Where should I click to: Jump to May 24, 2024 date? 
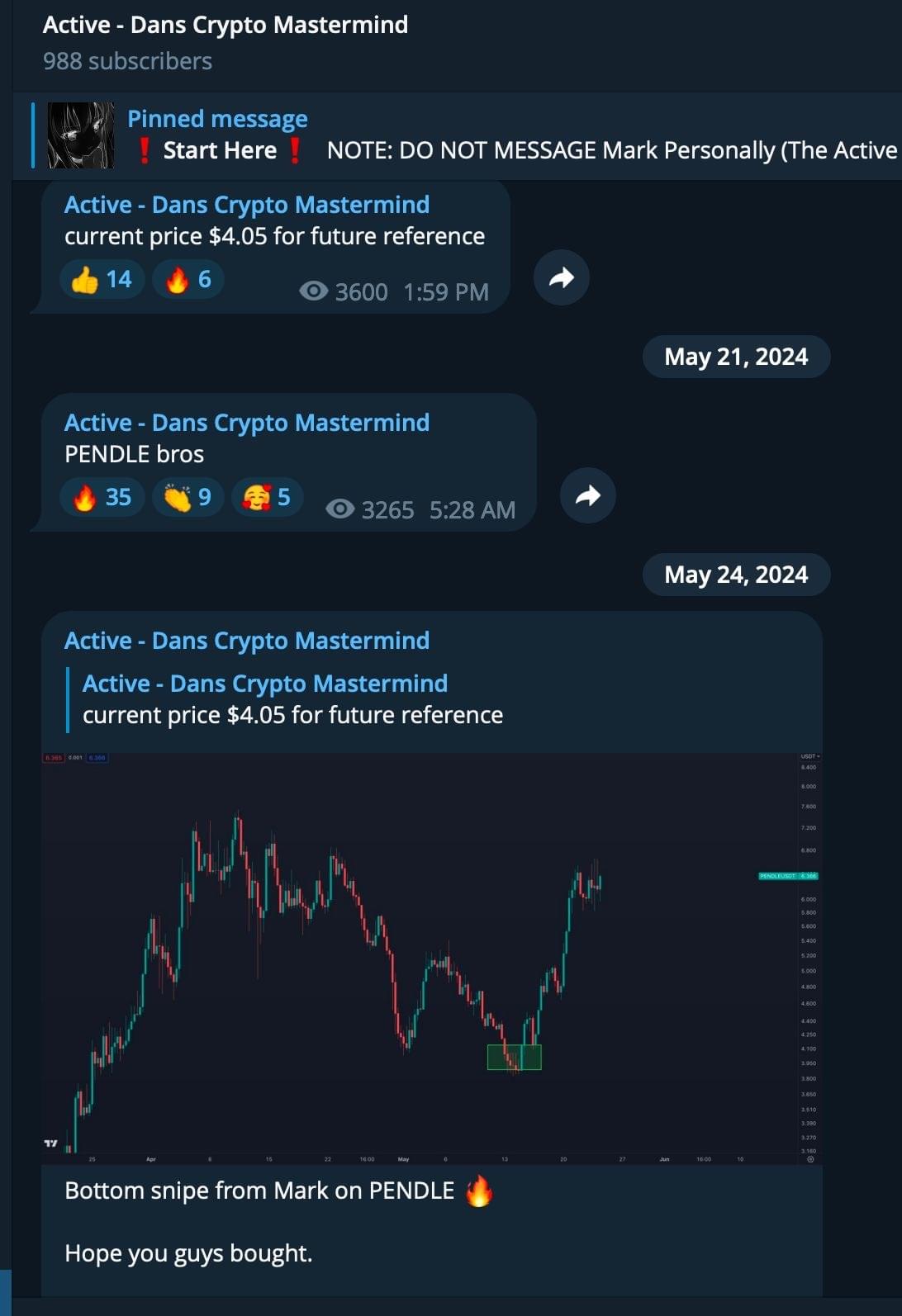pyautogui.click(x=736, y=575)
